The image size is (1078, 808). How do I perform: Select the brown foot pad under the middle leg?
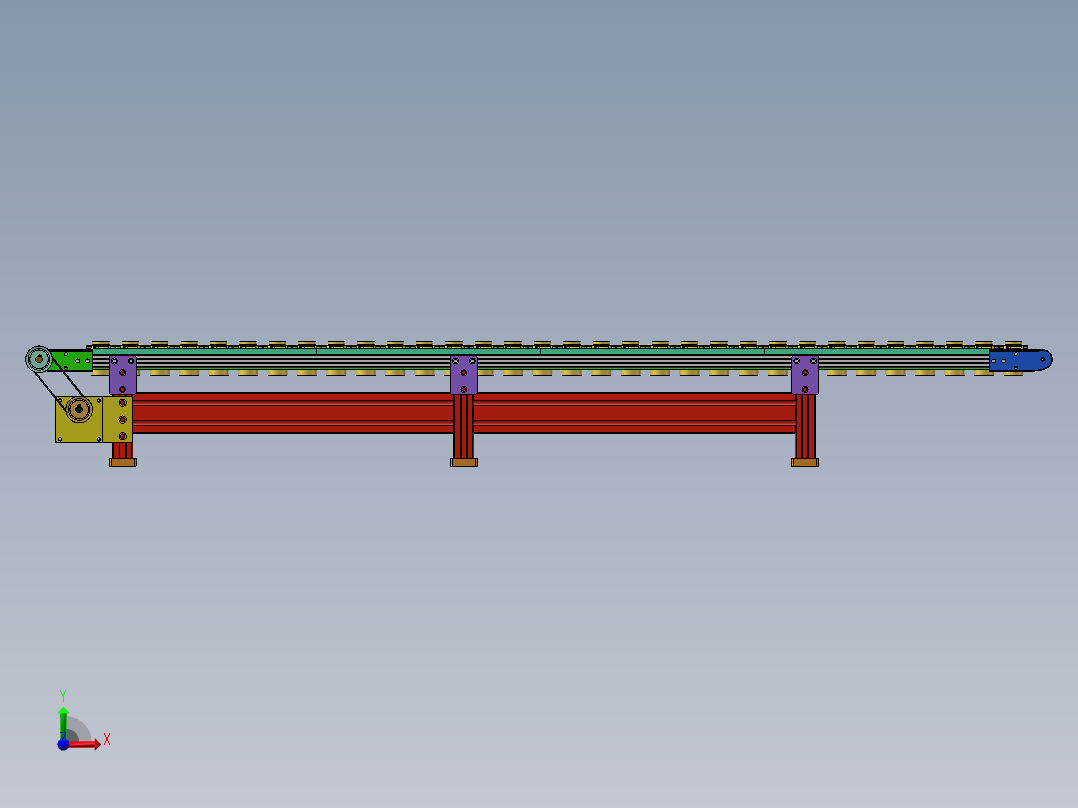tap(463, 463)
